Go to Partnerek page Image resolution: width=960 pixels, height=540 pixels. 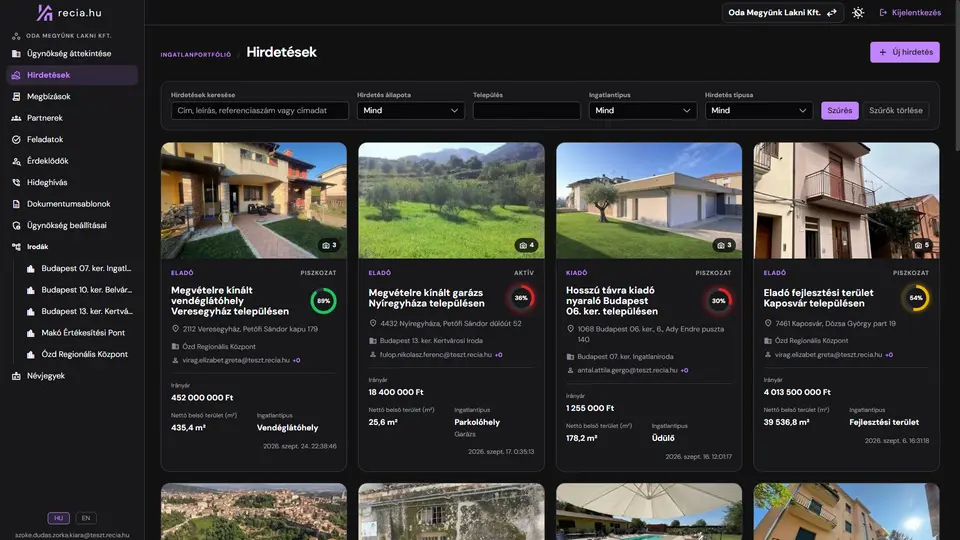click(x=72, y=118)
